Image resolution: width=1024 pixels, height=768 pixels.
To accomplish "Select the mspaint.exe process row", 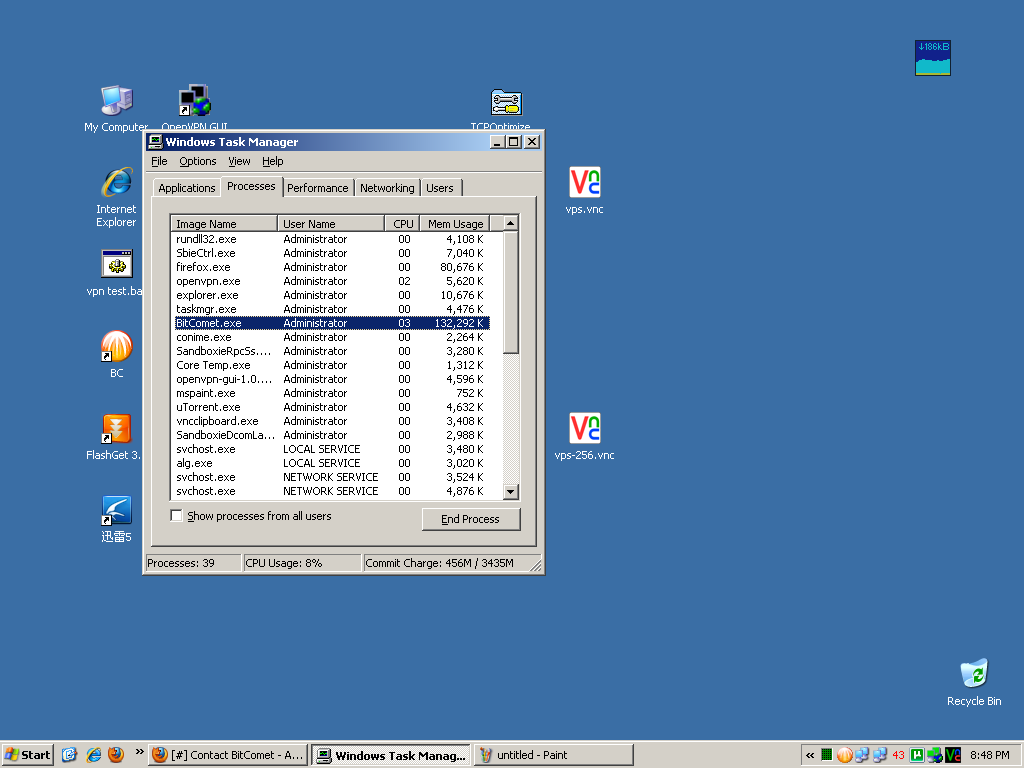I will coord(332,393).
